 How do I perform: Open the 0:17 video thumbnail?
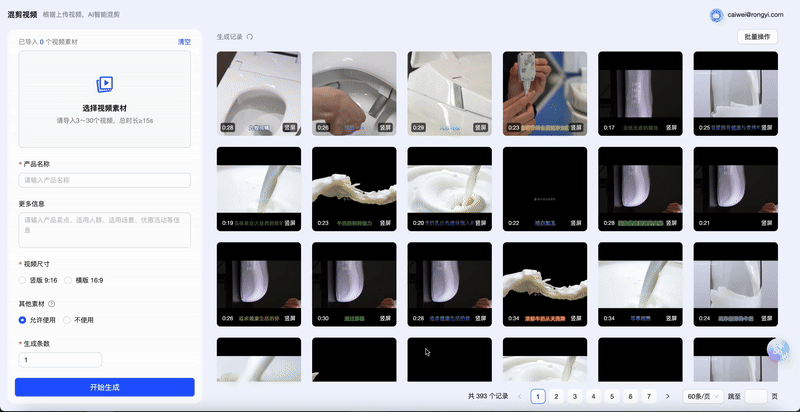pos(640,93)
